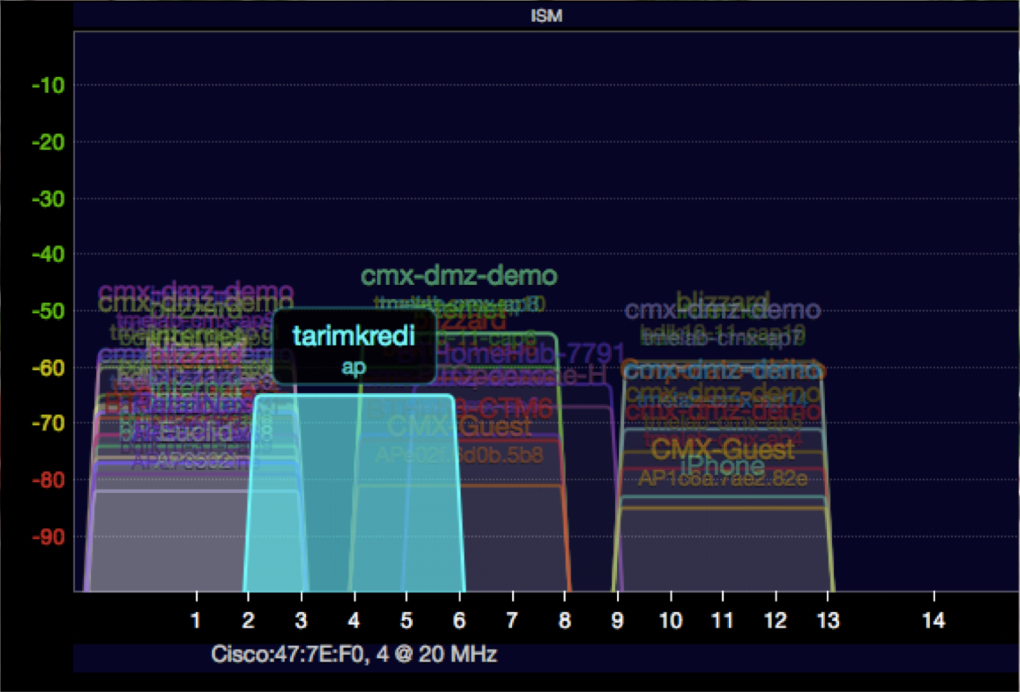Click channel 1 on the axis
The height and width of the screenshot is (692, 1020).
click(196, 620)
